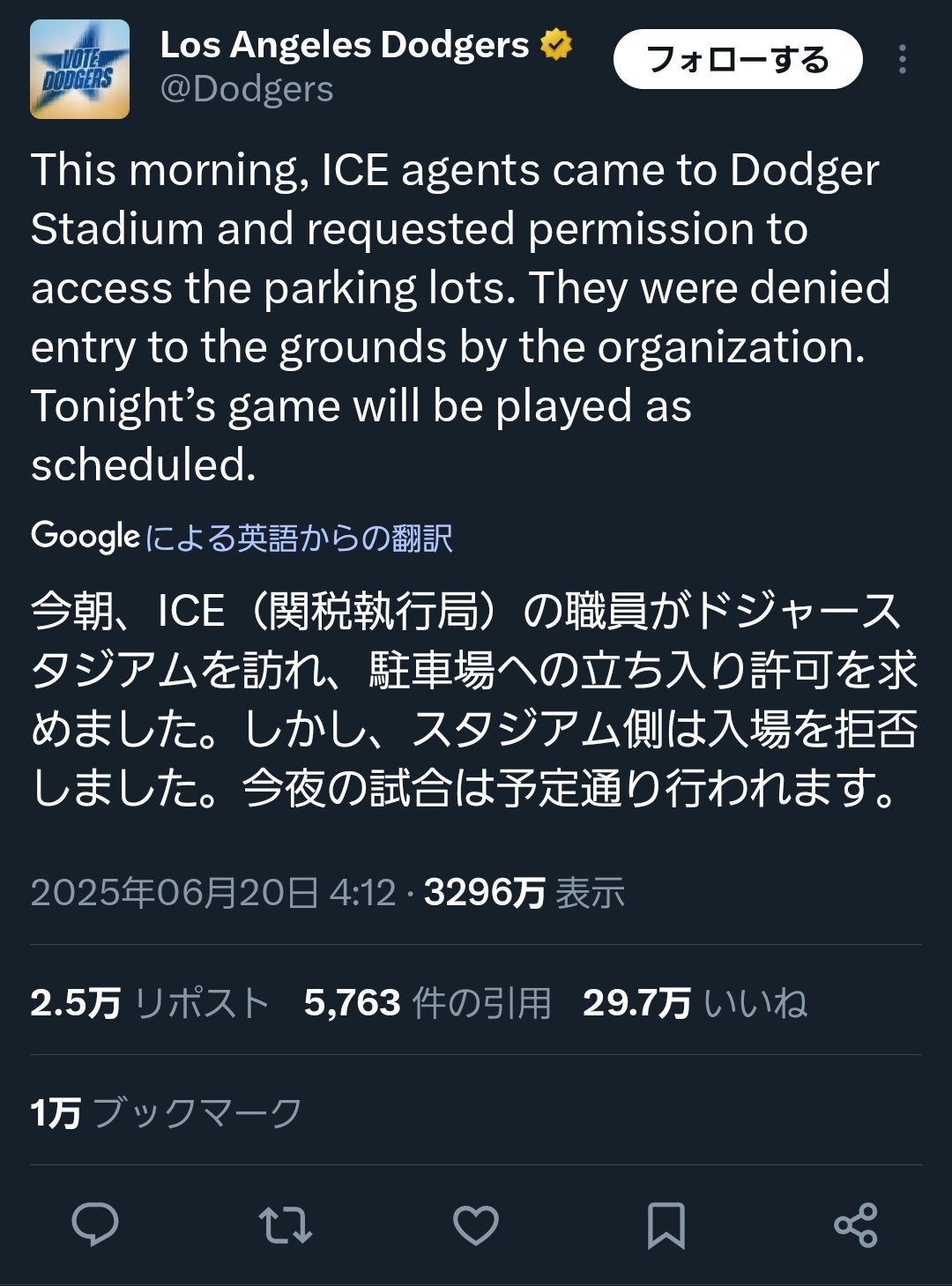Viewport: 952px width, 1286px height.
Task: Tap the share icon
Action: tap(855, 1225)
